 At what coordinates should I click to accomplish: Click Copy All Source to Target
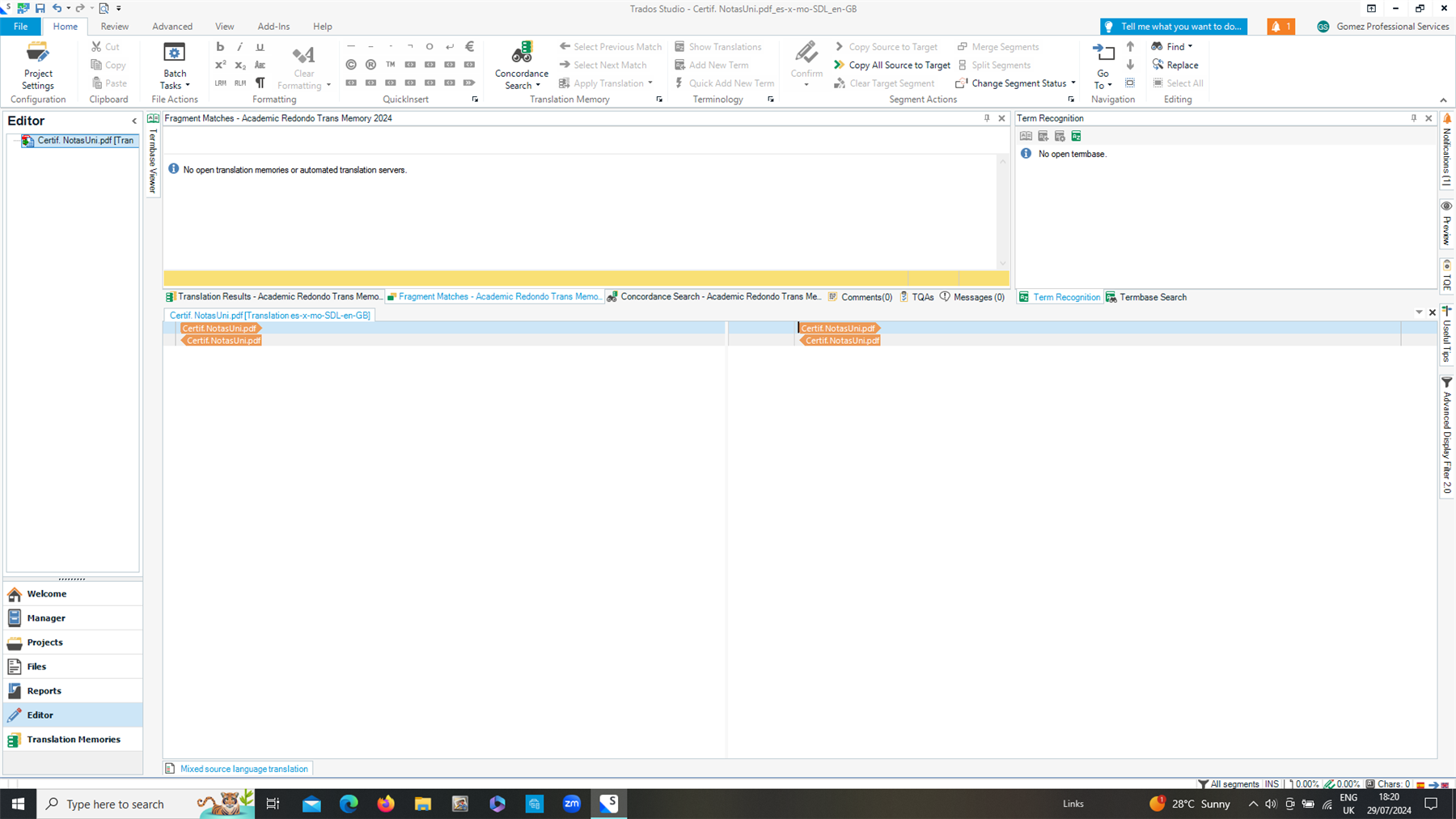892,65
